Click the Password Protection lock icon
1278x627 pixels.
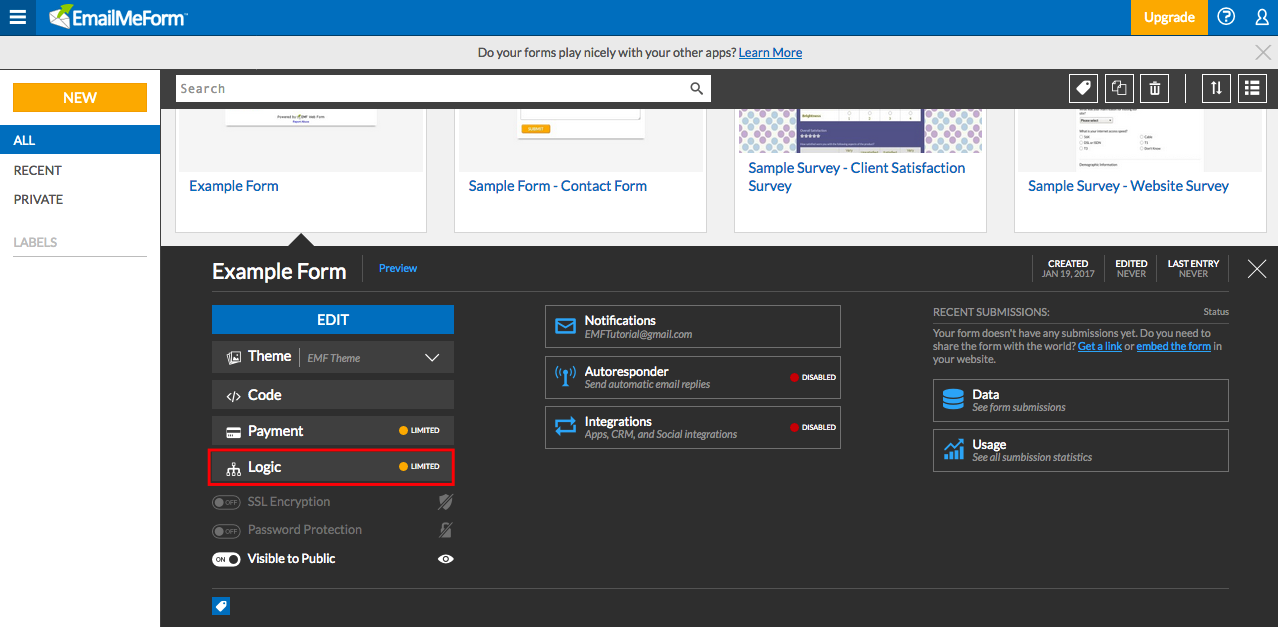tap(446, 530)
